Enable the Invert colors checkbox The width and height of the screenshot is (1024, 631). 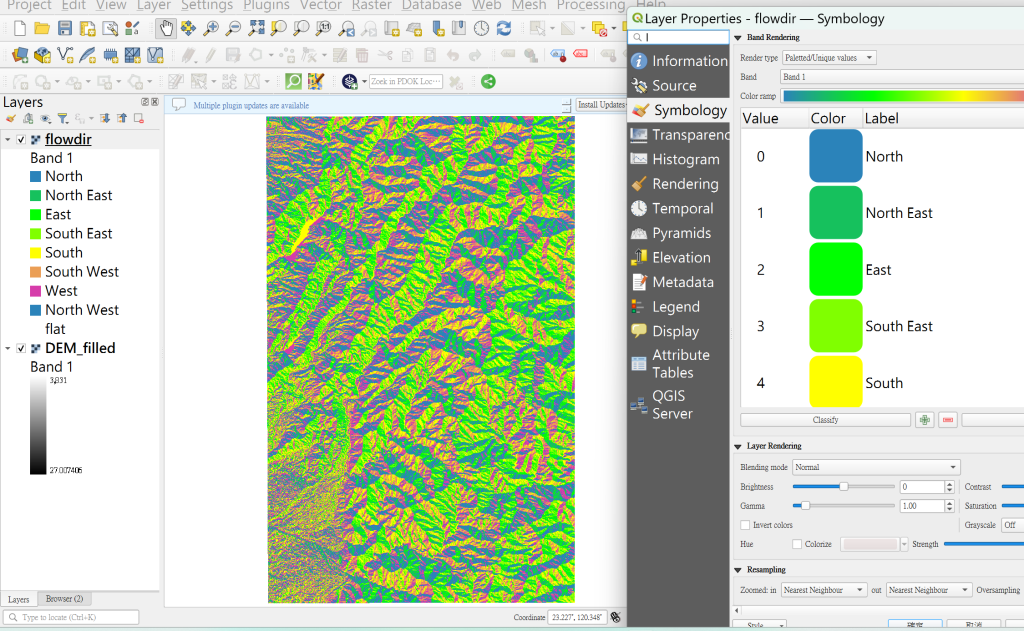pos(745,525)
